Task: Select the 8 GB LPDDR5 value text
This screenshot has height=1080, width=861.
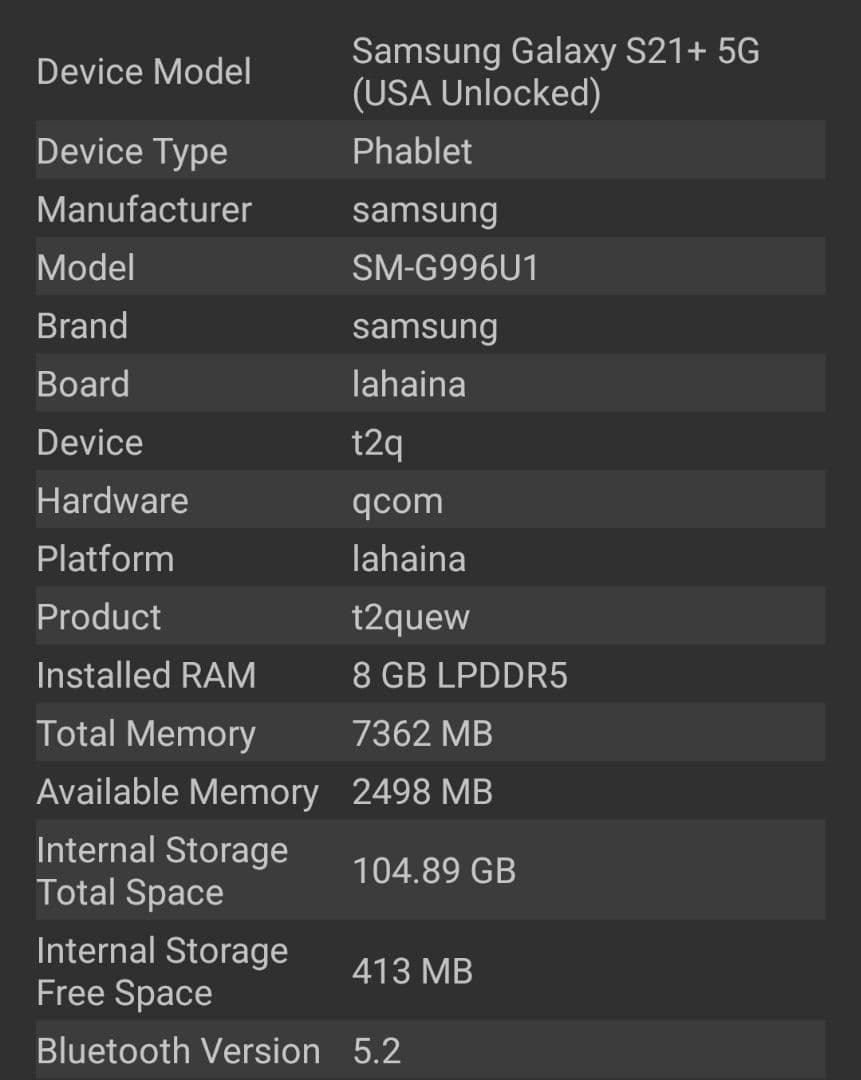Action: tap(460, 674)
